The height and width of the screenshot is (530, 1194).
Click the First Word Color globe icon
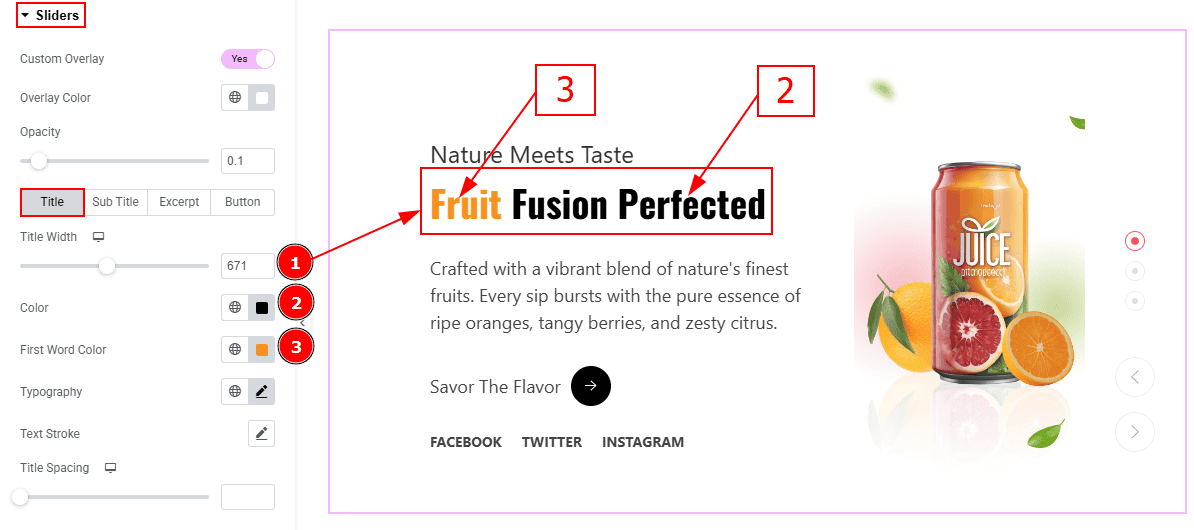click(235, 350)
